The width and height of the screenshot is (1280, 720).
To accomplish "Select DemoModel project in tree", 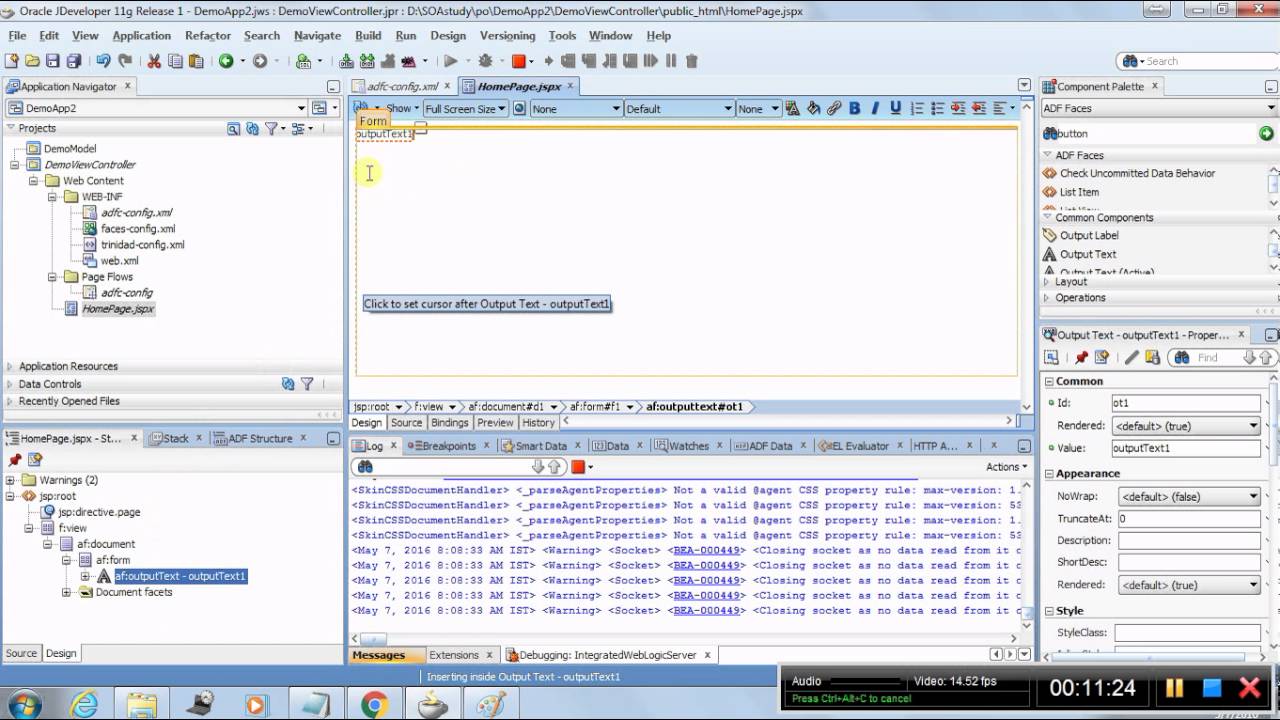I will 70,149.
